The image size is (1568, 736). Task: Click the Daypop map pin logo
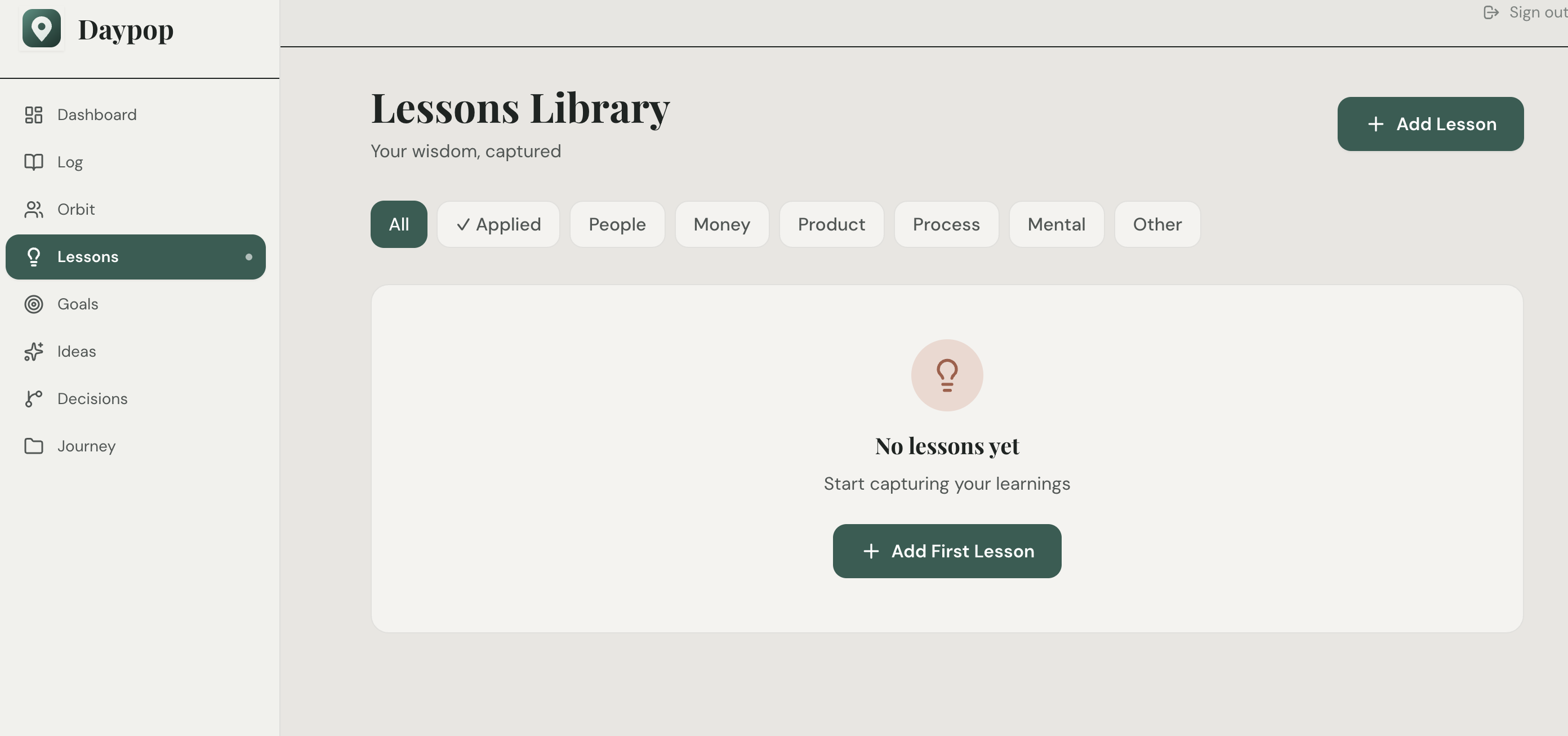pos(41,29)
